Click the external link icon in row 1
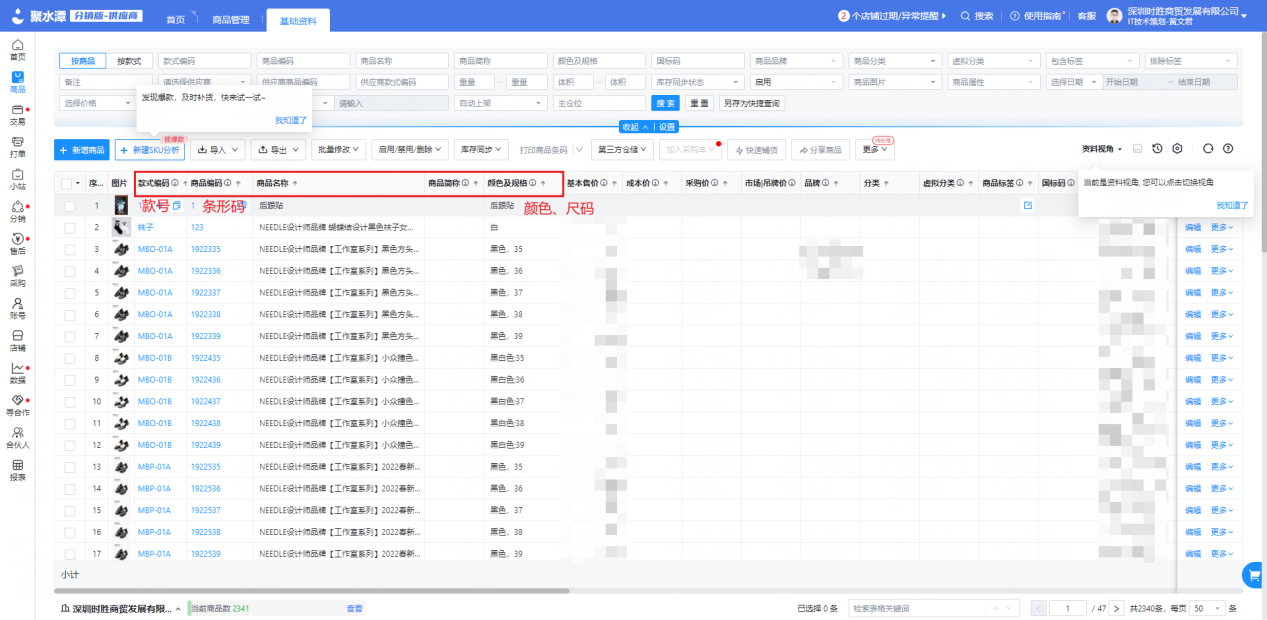The image size is (1267, 620). [x=1027, y=205]
